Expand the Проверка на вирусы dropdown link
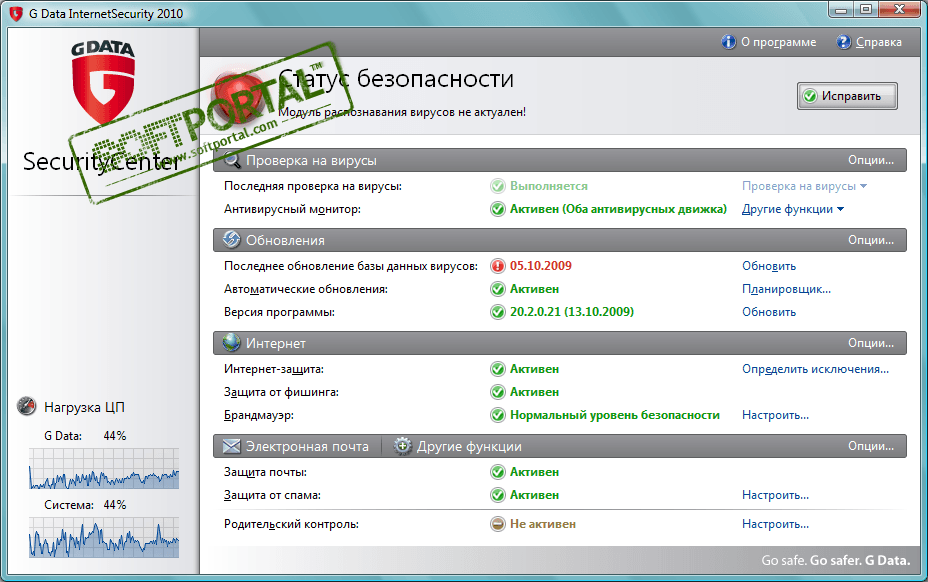Viewport: 928px width, 582px height. [804, 186]
